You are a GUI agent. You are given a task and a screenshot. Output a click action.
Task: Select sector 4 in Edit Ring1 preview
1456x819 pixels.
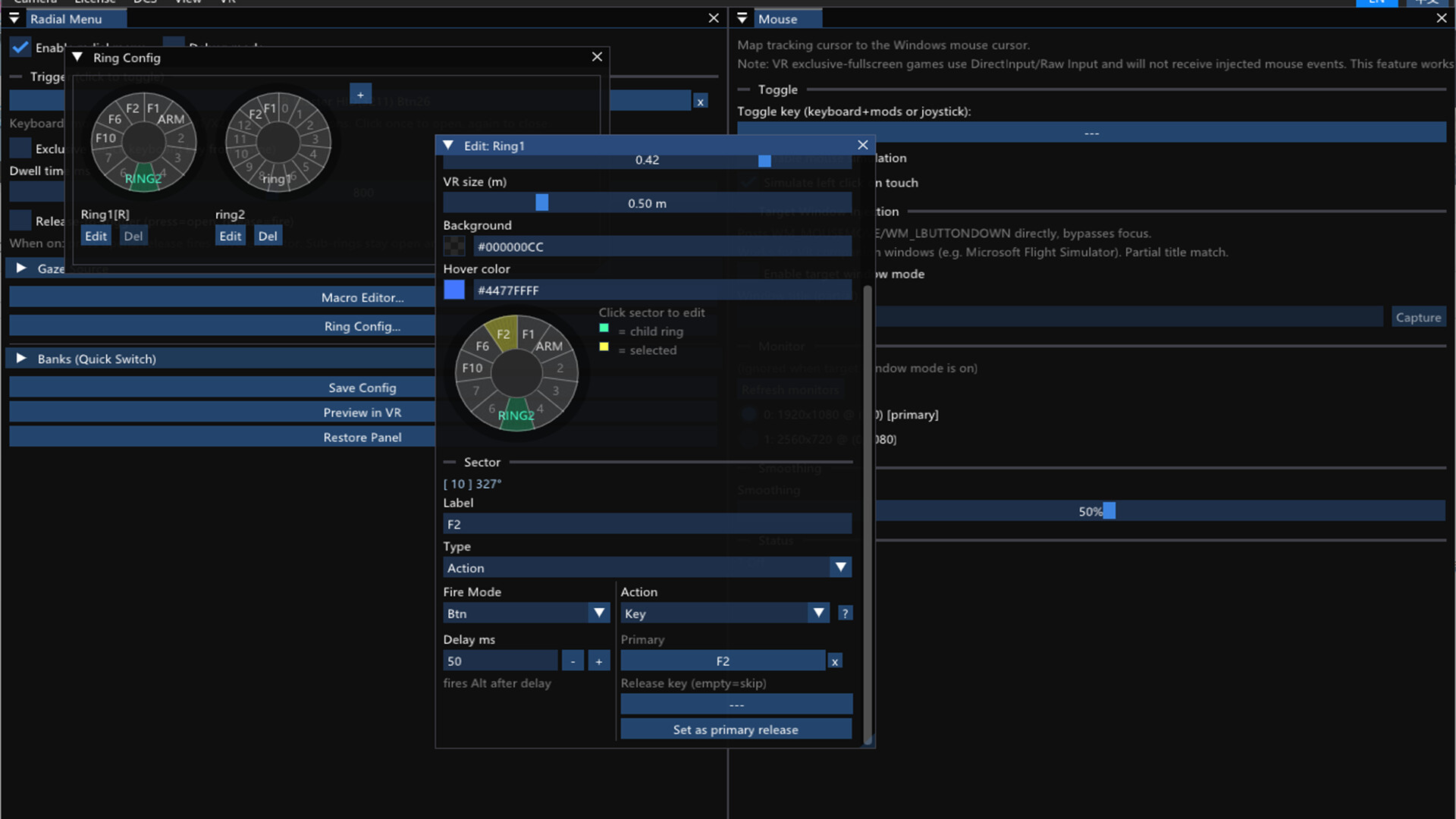coord(541,407)
